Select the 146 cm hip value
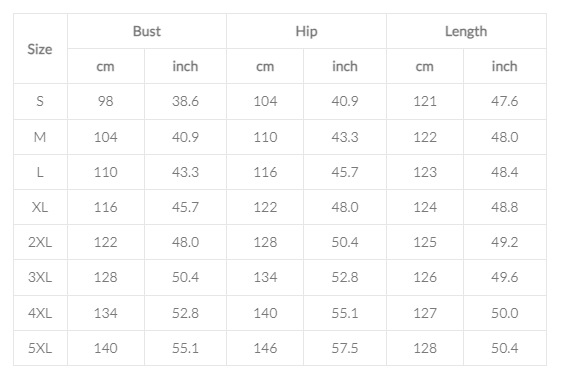This screenshot has width=567, height=375. 265,348
